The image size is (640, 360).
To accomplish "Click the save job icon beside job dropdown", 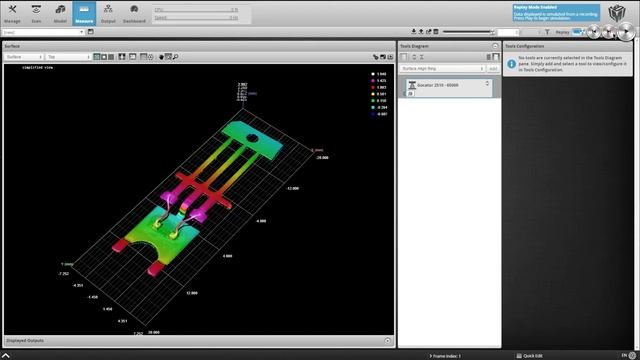I will [x=91, y=31].
